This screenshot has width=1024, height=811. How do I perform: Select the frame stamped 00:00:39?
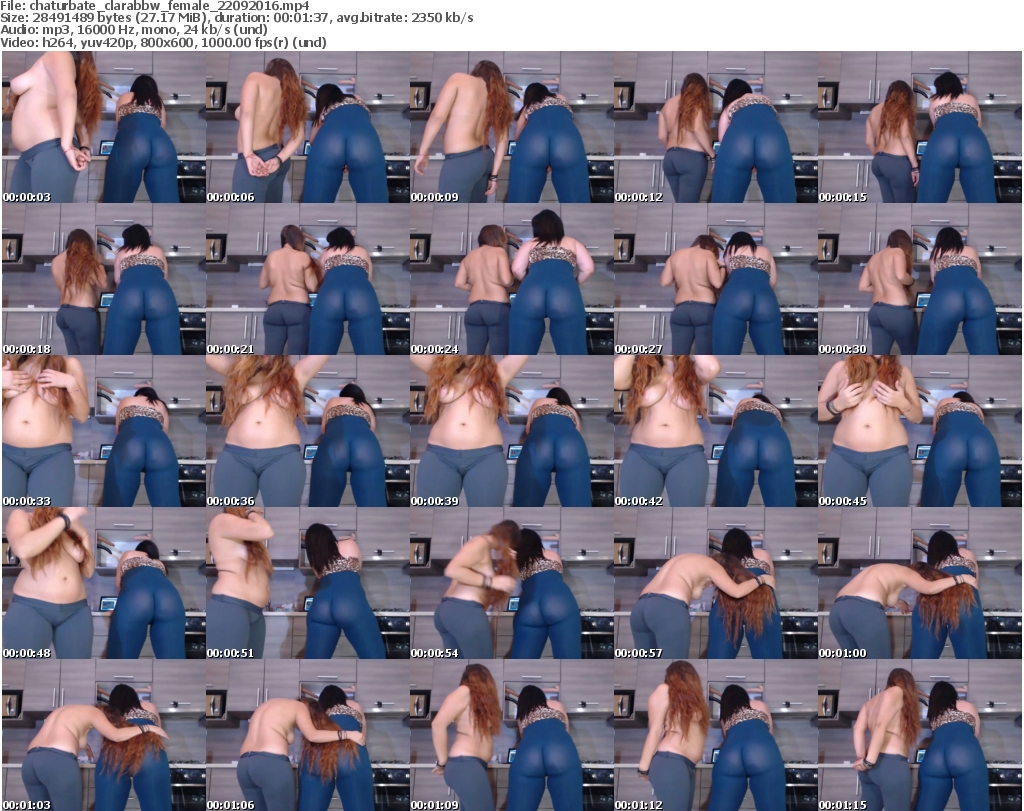click(x=511, y=431)
